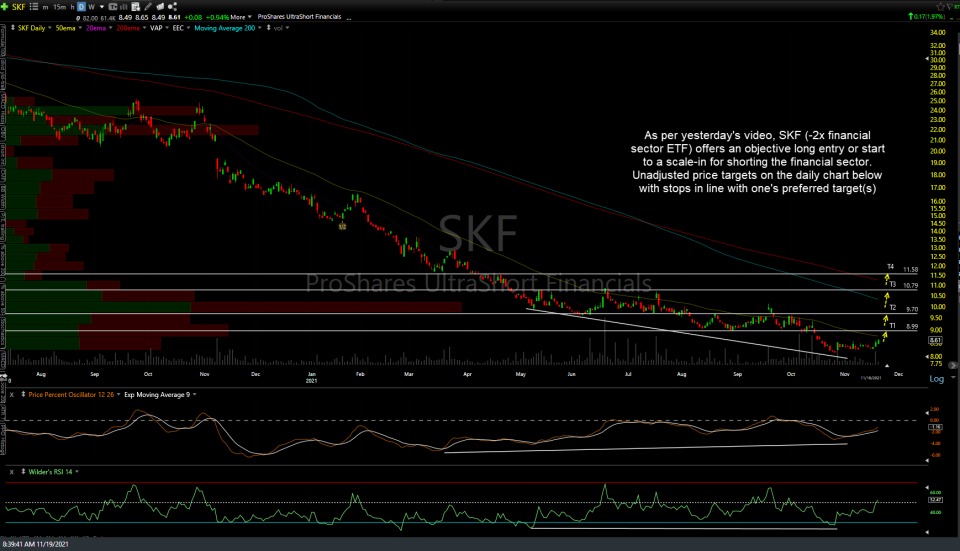Click the news flag/folder icon in toolbar
The width and height of the screenshot is (960, 551).
[160, 7]
